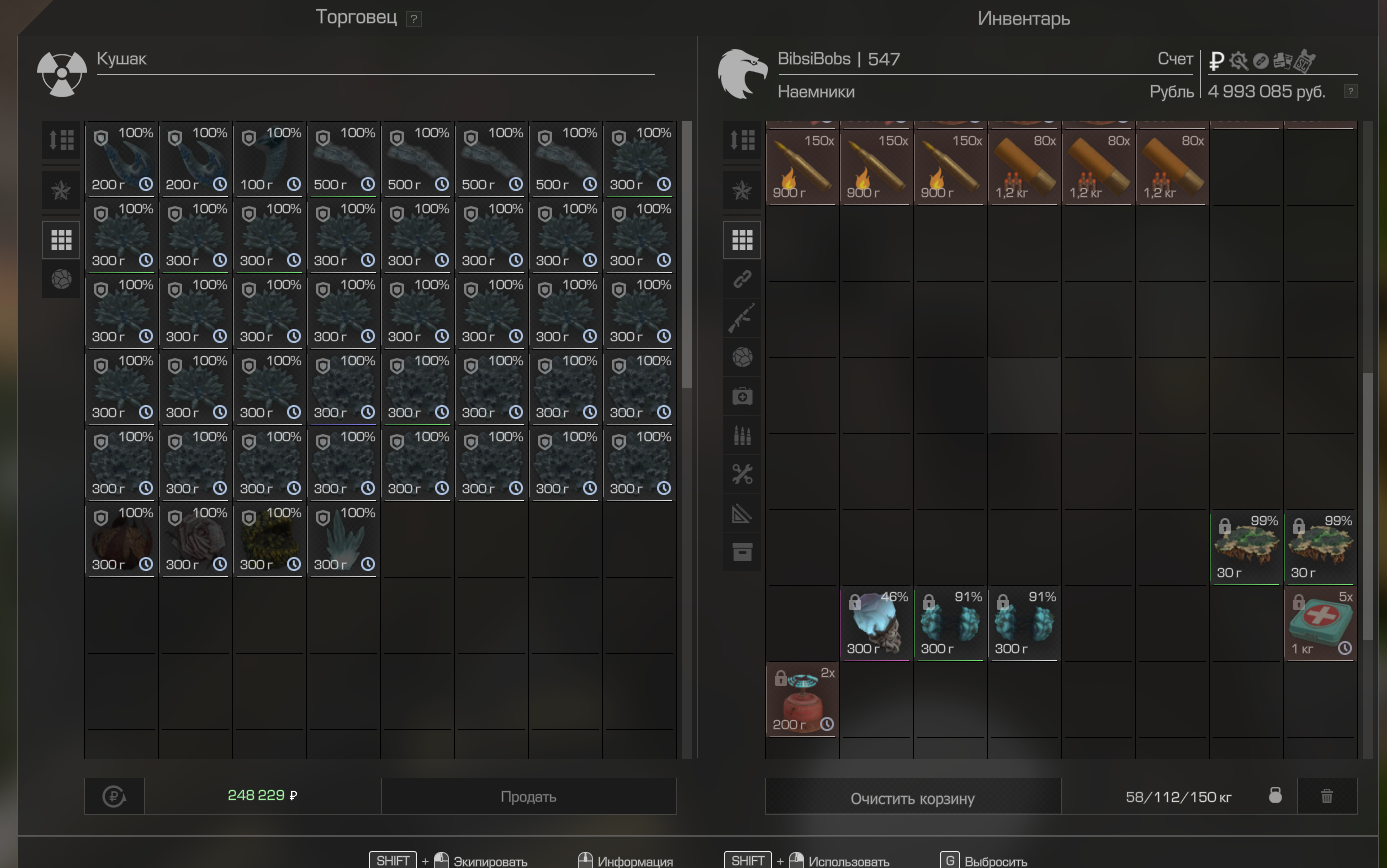Screen dimensions: 1387x868
Task: Select the pale rose artifact in trader grid
Action: tap(195, 539)
